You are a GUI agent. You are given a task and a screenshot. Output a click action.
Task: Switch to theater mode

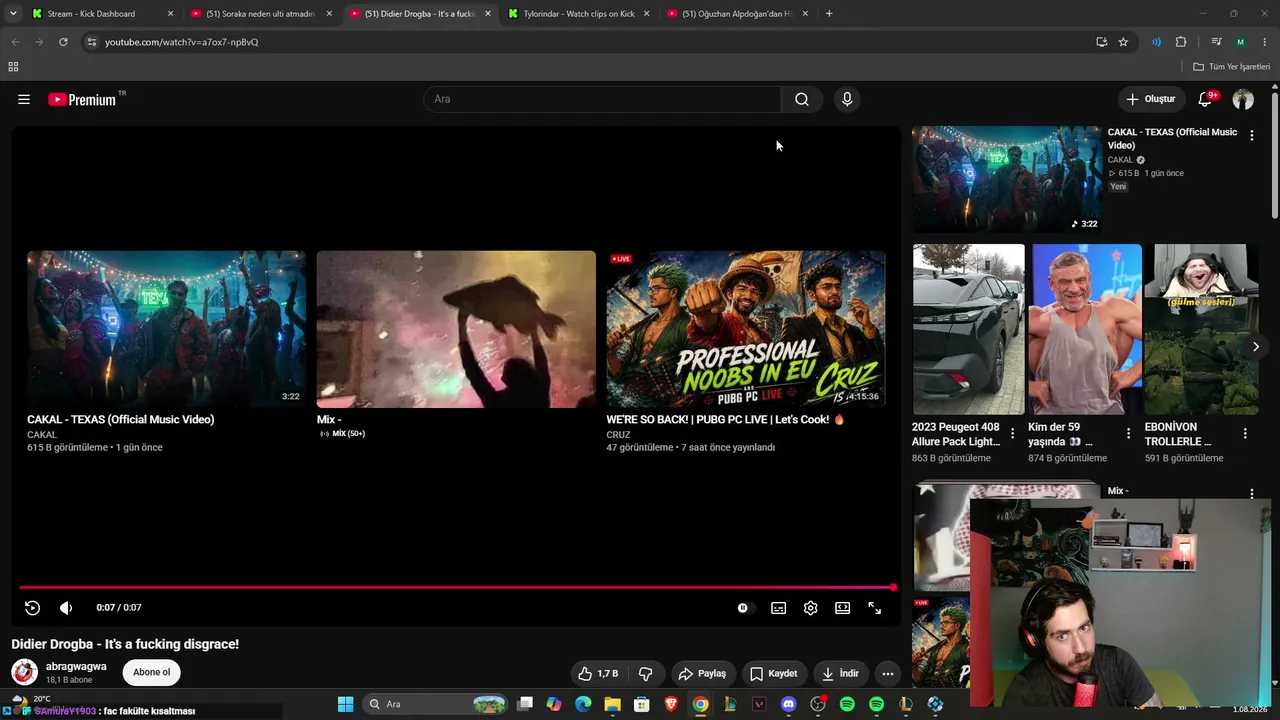click(842, 607)
